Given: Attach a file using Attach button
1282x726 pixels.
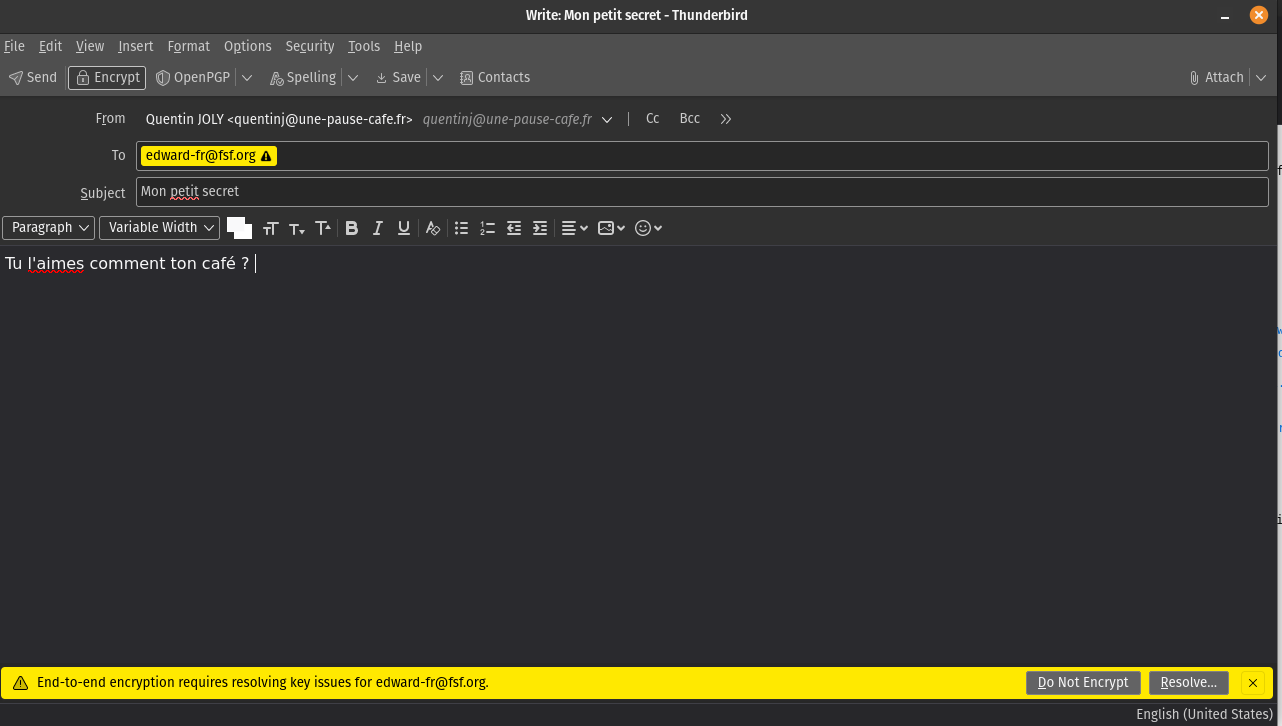Looking at the screenshot, I should tap(1216, 78).
